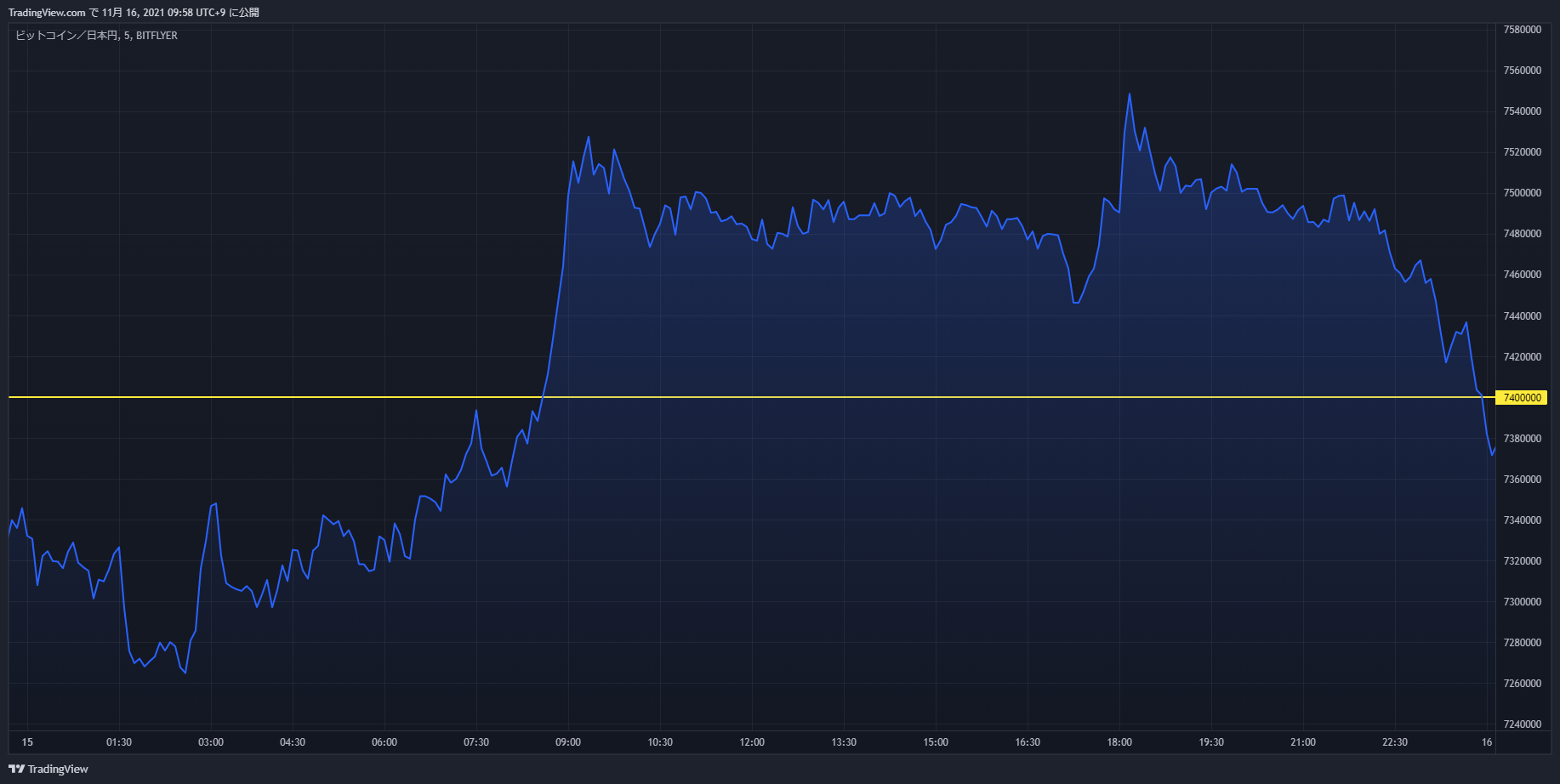Click the 7280000 price axis label
The width and height of the screenshot is (1560, 784).
tap(1522, 643)
